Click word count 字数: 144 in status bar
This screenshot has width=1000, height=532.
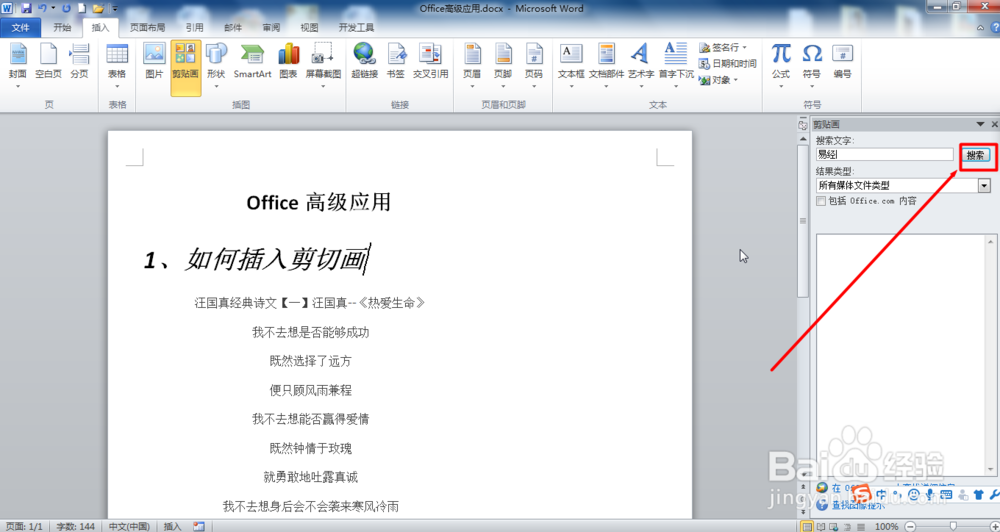[75, 526]
